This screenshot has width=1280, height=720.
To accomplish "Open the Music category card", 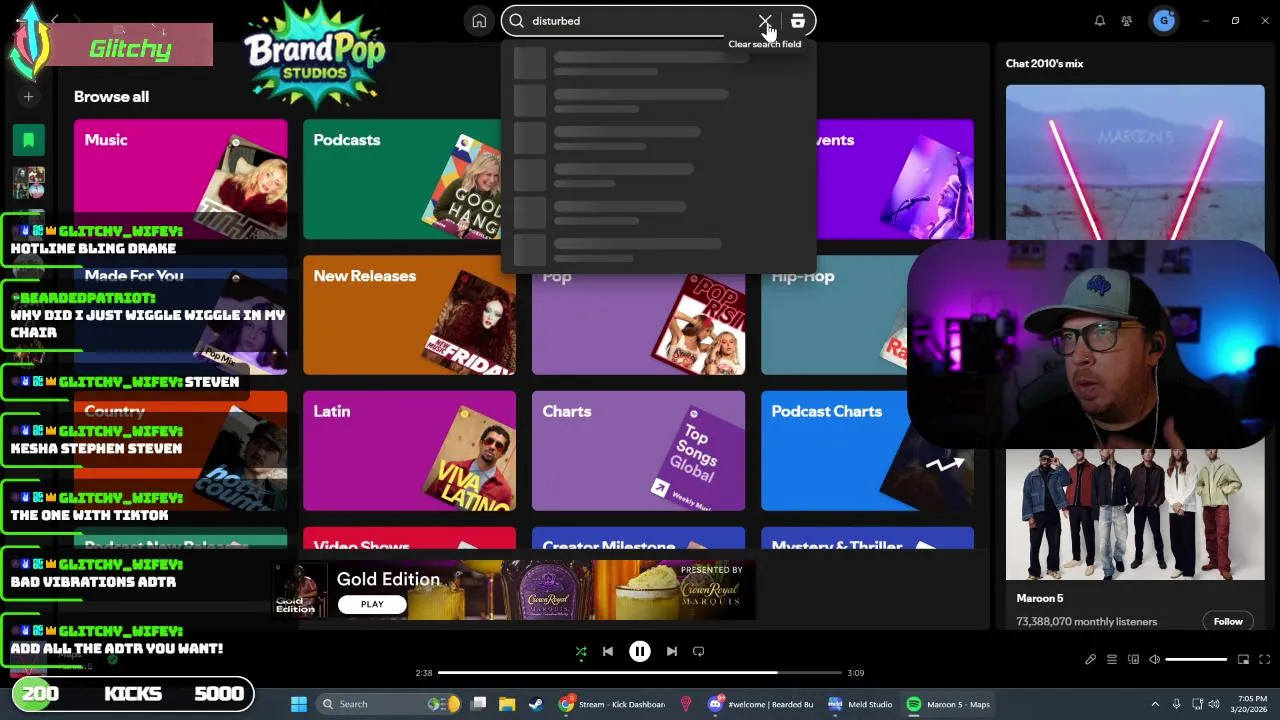I will pyautogui.click(x=180, y=179).
